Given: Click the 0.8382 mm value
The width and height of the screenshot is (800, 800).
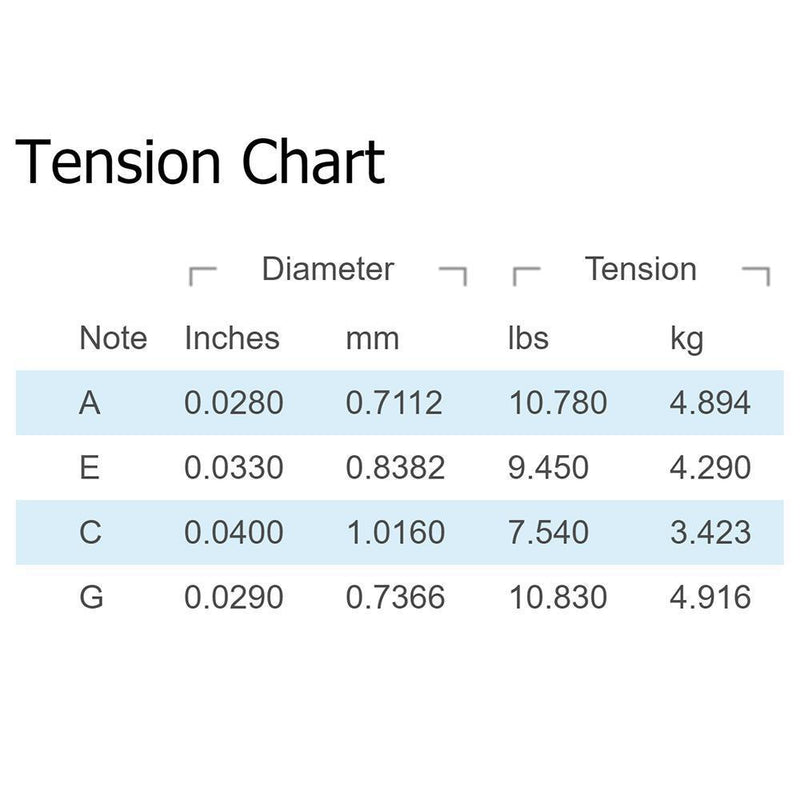Looking at the screenshot, I should [x=395, y=467].
